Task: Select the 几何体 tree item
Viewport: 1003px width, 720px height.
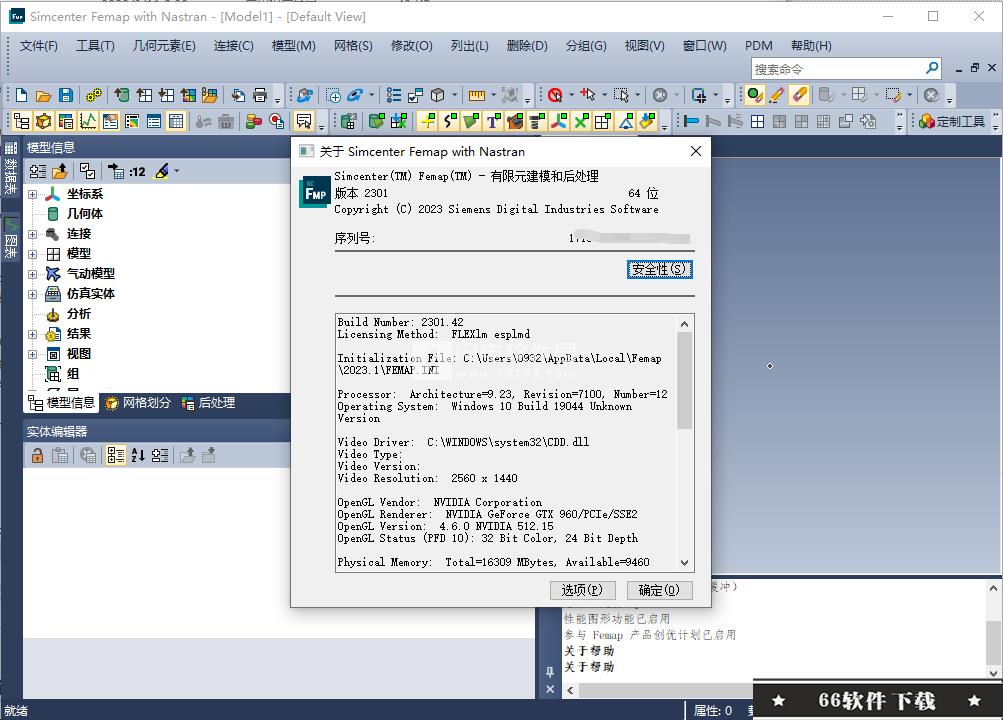Action: (84, 214)
